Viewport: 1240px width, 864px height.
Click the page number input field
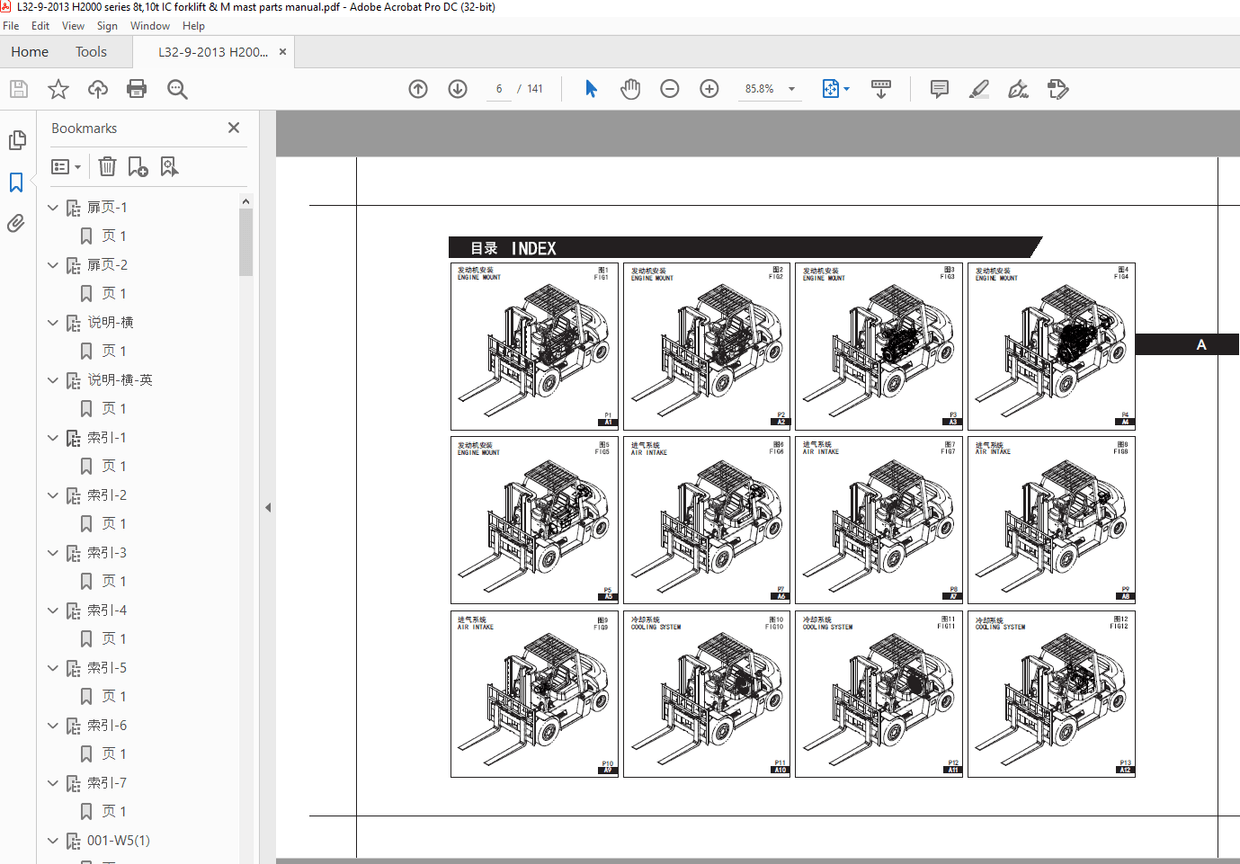pyautogui.click(x=498, y=88)
